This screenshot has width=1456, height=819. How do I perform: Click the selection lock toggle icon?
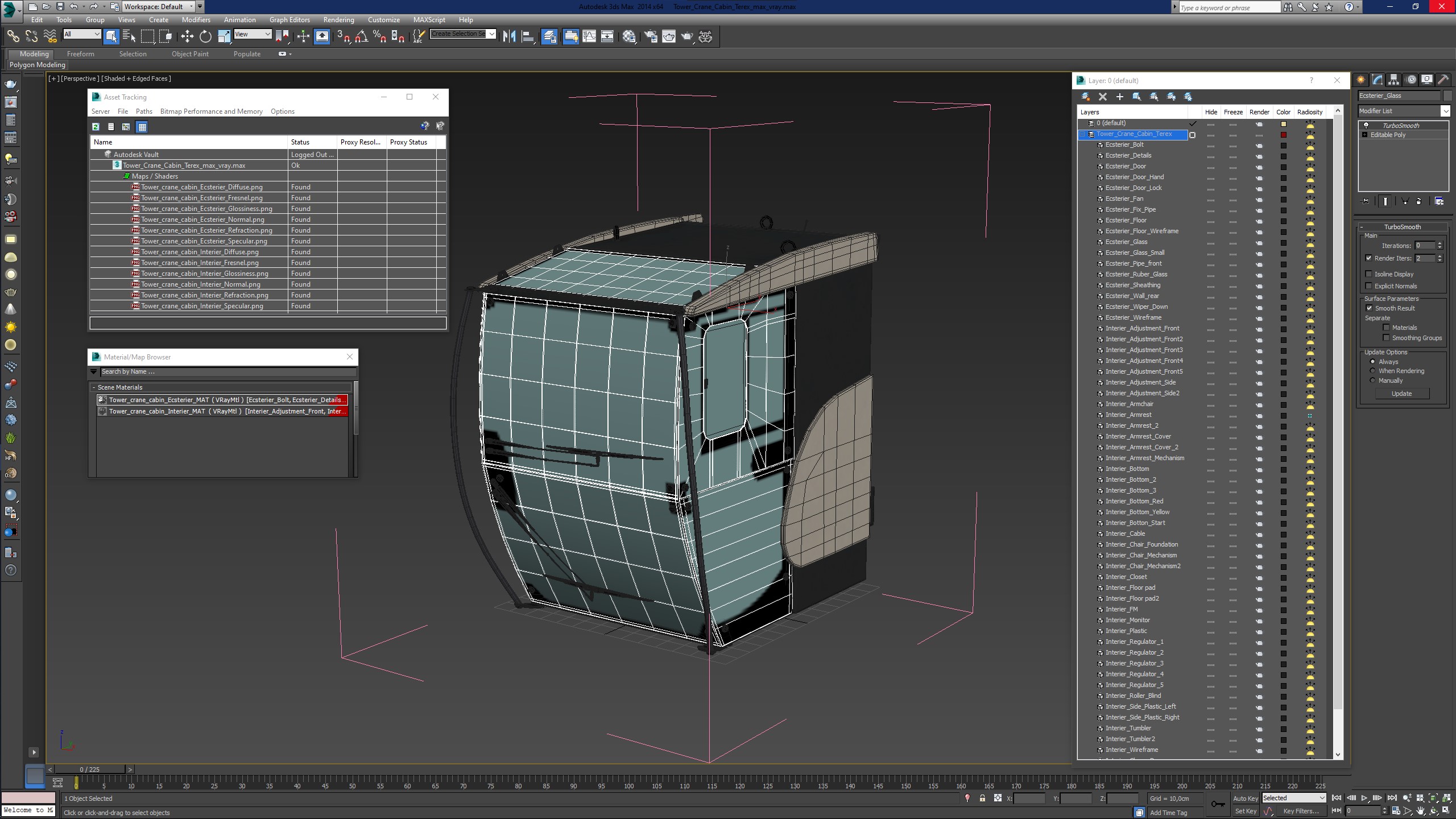[982, 798]
